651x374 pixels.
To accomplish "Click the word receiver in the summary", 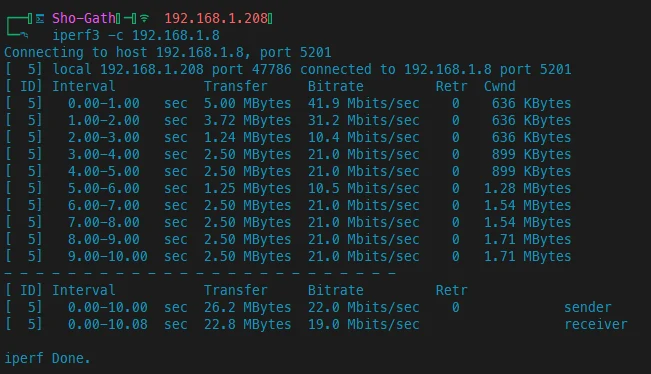I will tap(596, 325).
